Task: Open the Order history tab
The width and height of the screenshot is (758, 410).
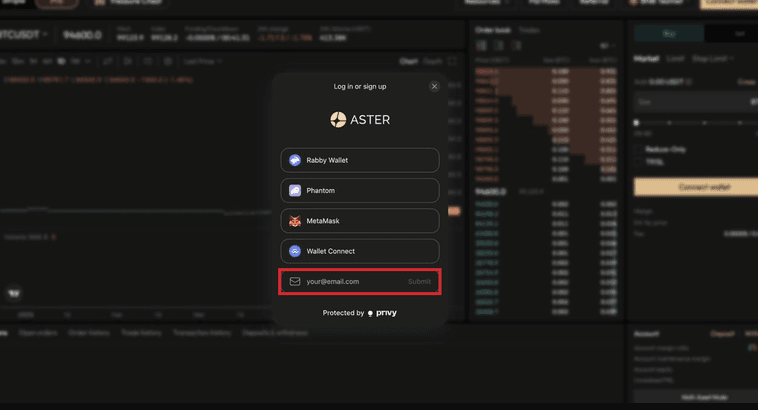Action: coord(89,333)
